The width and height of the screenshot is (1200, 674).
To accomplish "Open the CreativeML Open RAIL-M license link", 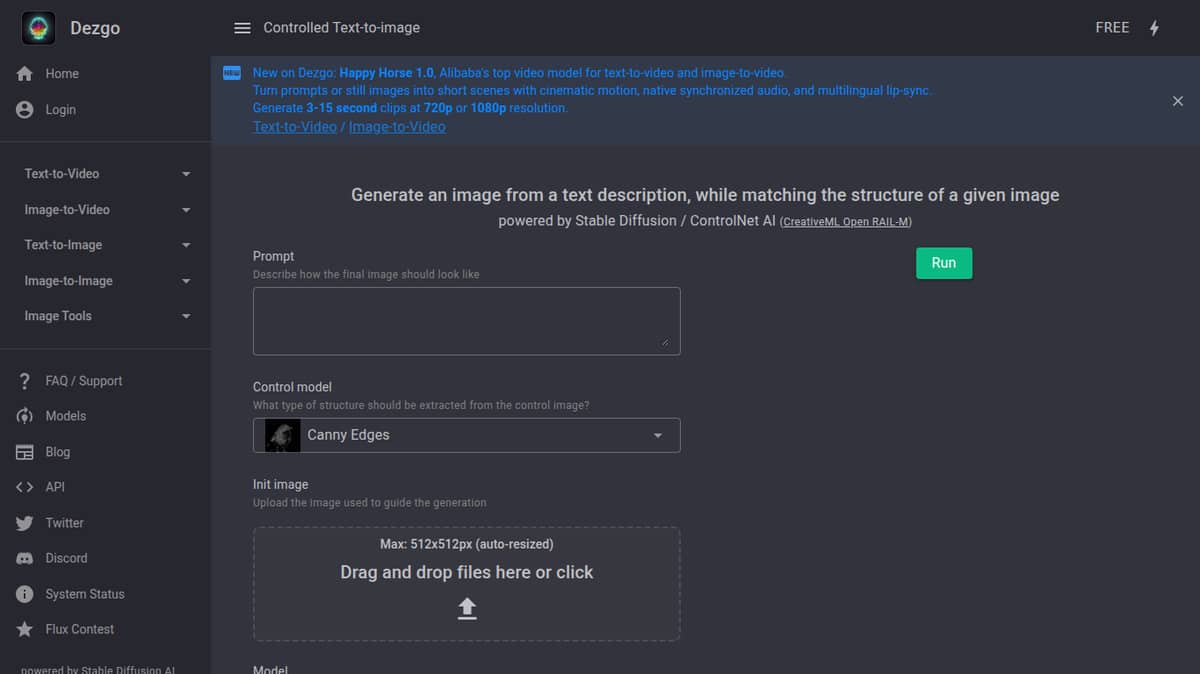I will point(846,222).
